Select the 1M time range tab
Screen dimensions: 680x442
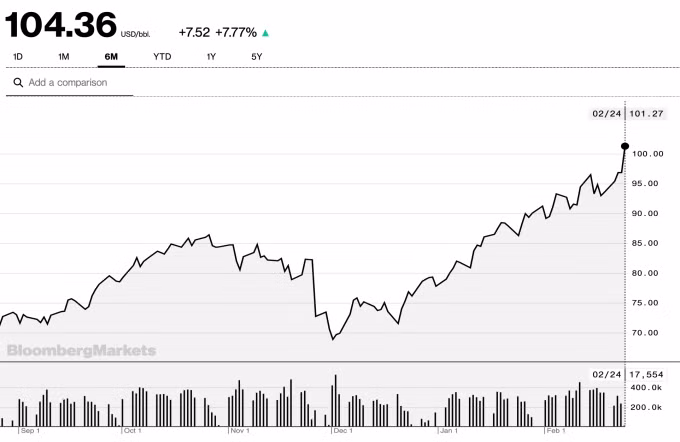click(x=64, y=57)
